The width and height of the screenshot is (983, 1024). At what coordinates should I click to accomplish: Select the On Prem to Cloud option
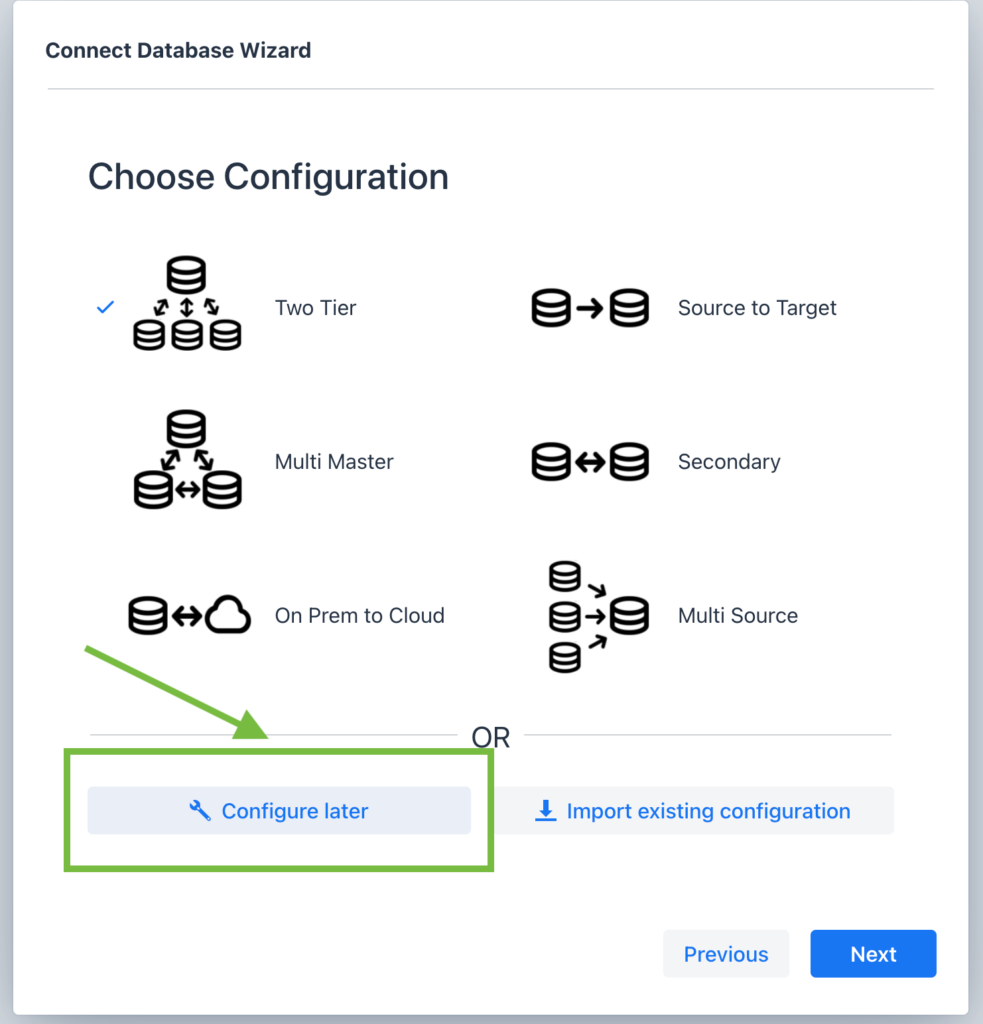[359, 615]
